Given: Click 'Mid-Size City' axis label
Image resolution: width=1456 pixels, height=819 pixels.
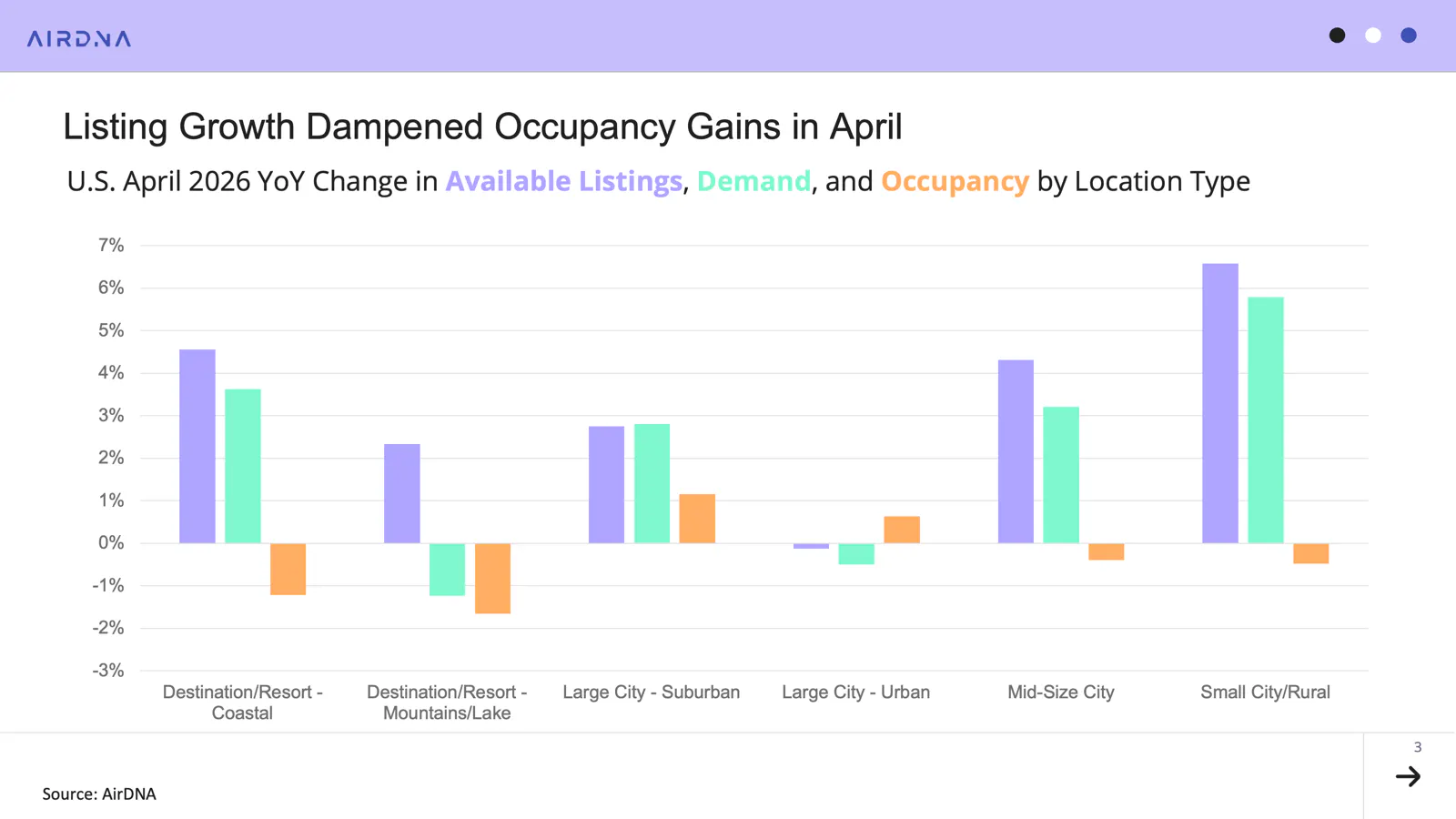Looking at the screenshot, I should click(x=1061, y=693).
